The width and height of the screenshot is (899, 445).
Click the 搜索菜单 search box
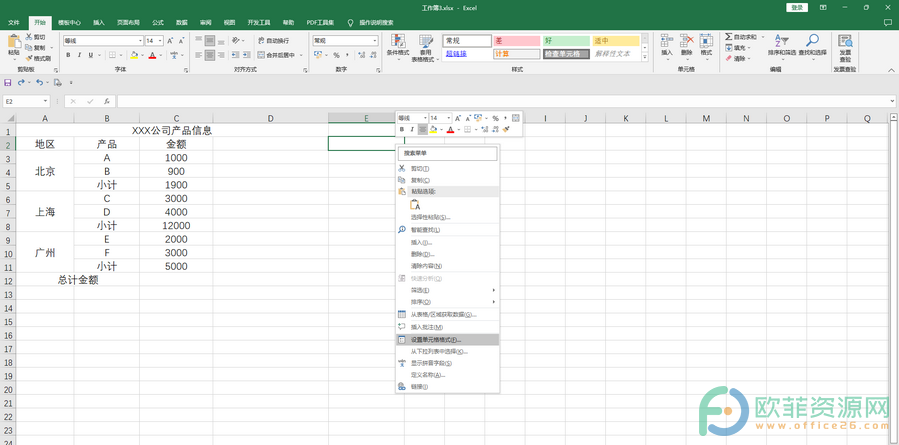[x=448, y=154]
